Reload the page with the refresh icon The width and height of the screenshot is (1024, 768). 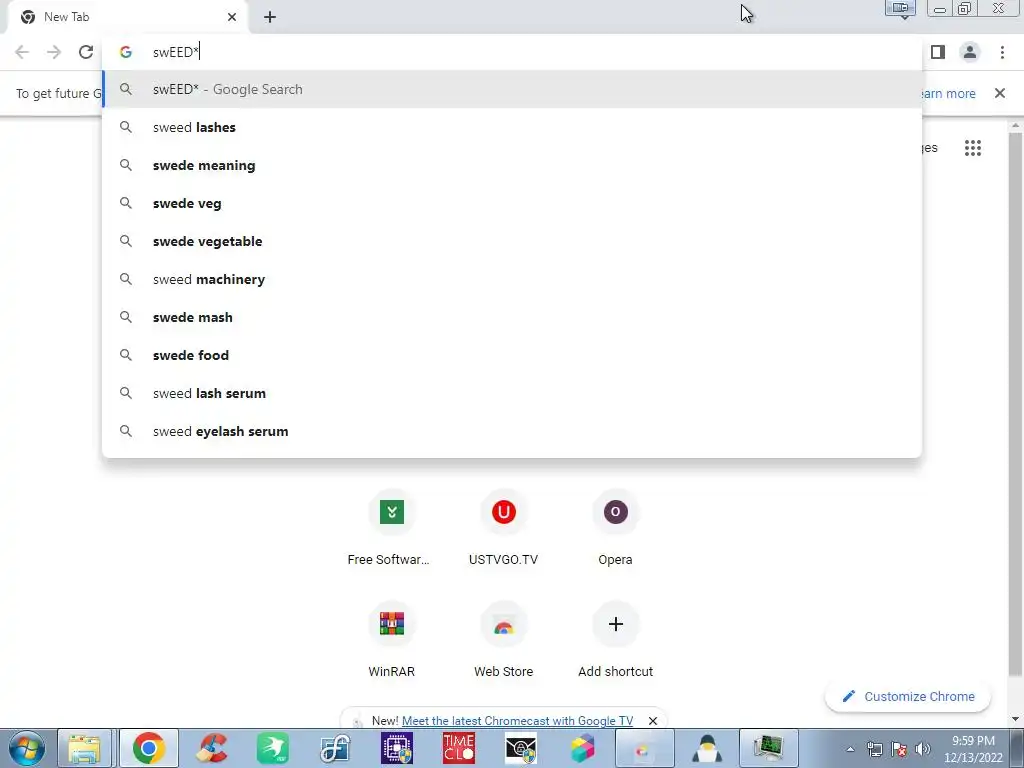tap(86, 52)
